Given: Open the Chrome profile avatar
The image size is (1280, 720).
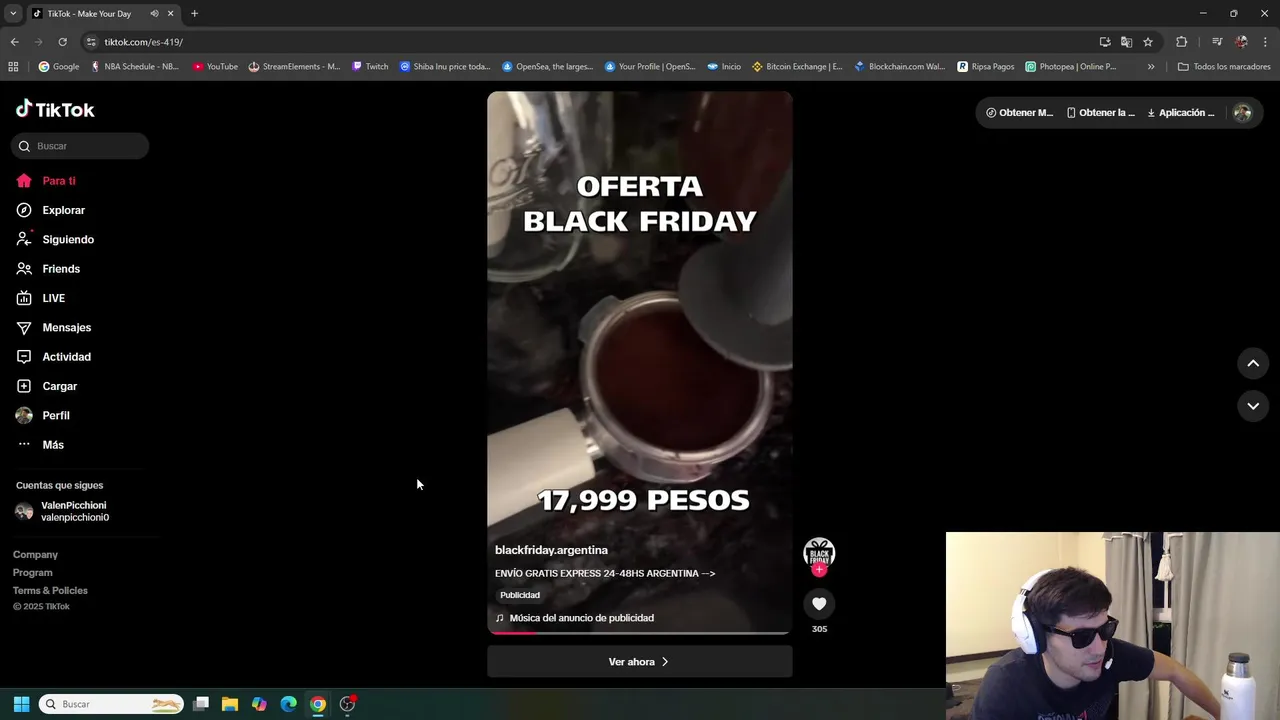Looking at the screenshot, I should [1241, 42].
